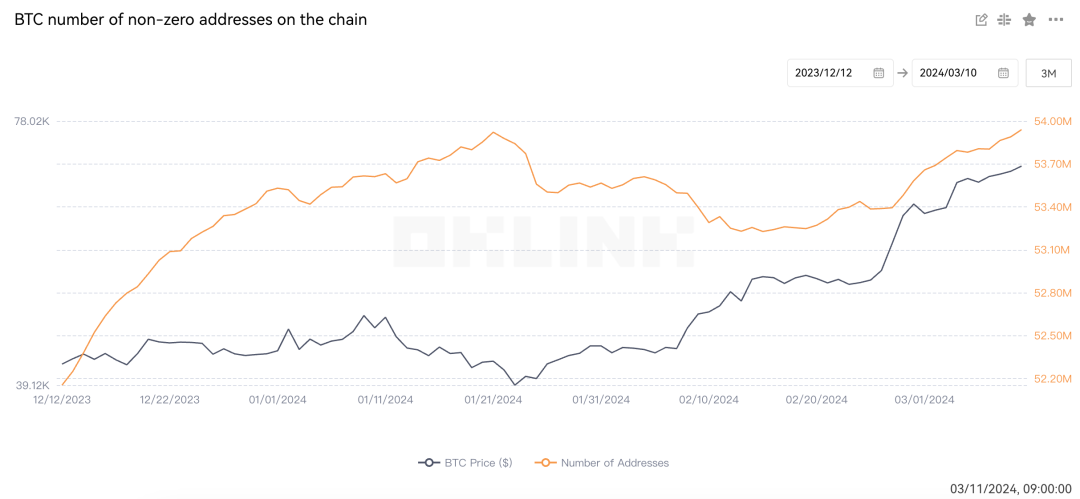
Task: Click the 54.00M right axis label
Action: (x=1052, y=121)
